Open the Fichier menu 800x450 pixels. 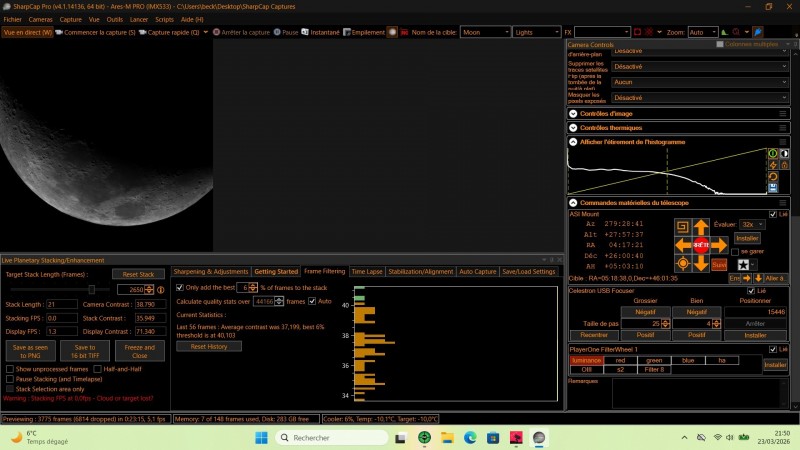coord(13,19)
